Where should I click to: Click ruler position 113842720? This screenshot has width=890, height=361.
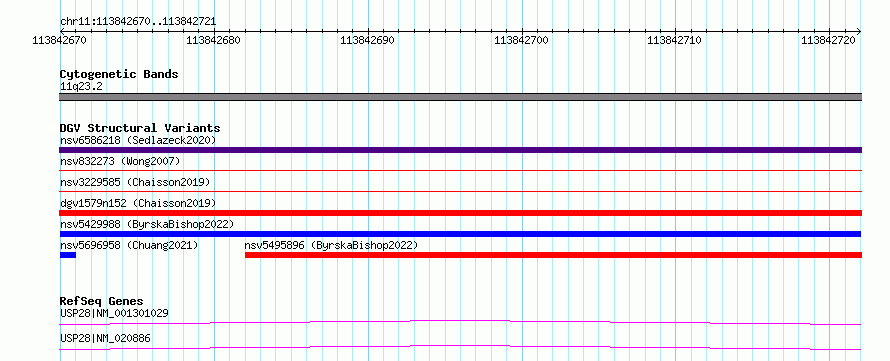tap(829, 40)
